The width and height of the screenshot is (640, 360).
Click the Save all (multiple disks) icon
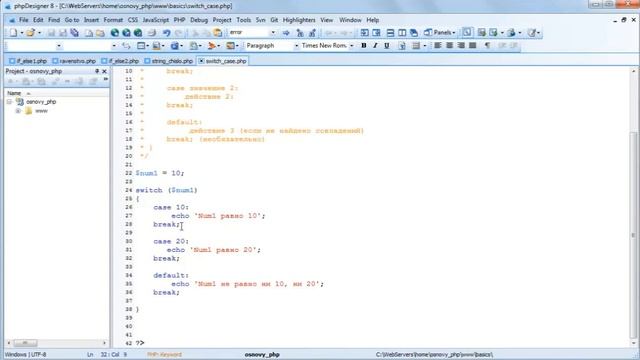pos(74,33)
